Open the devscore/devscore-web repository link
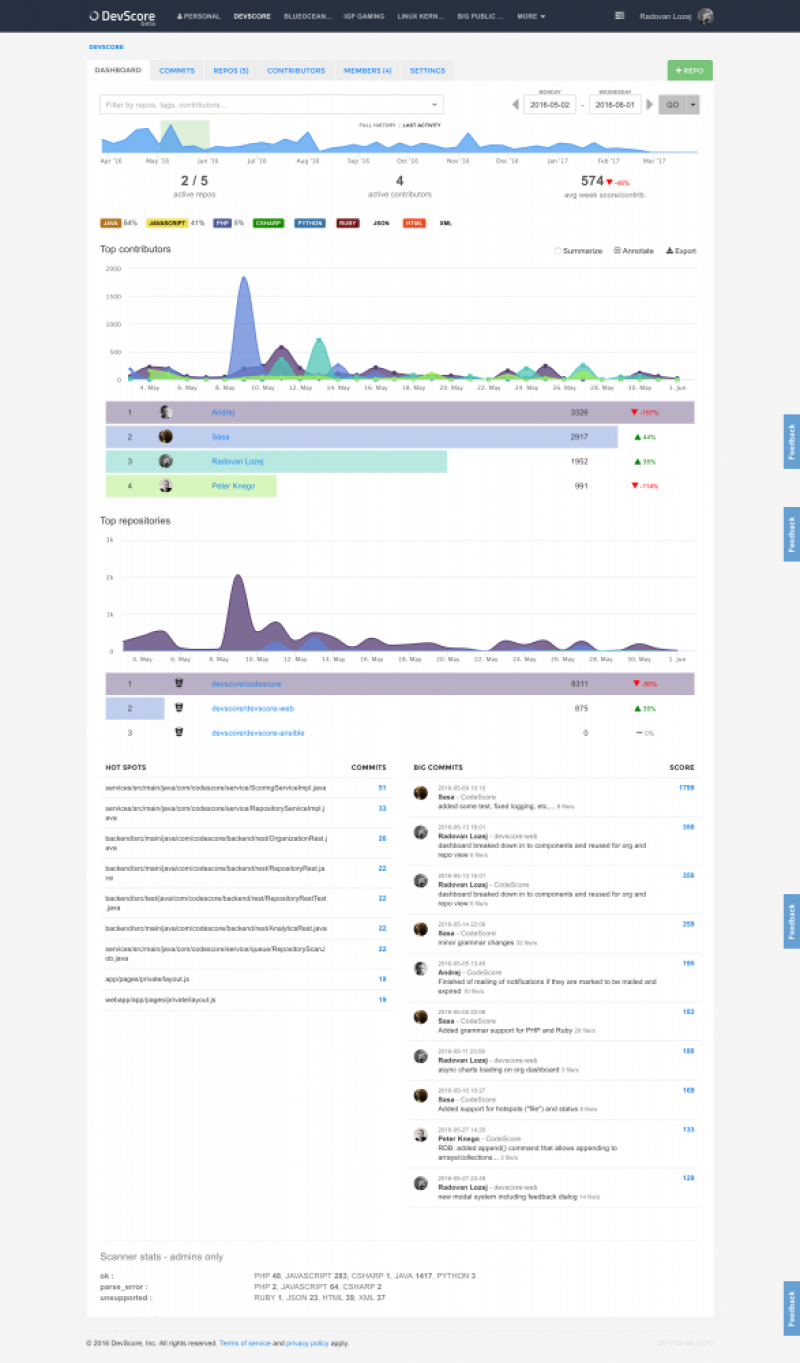800x1363 pixels. (x=252, y=708)
